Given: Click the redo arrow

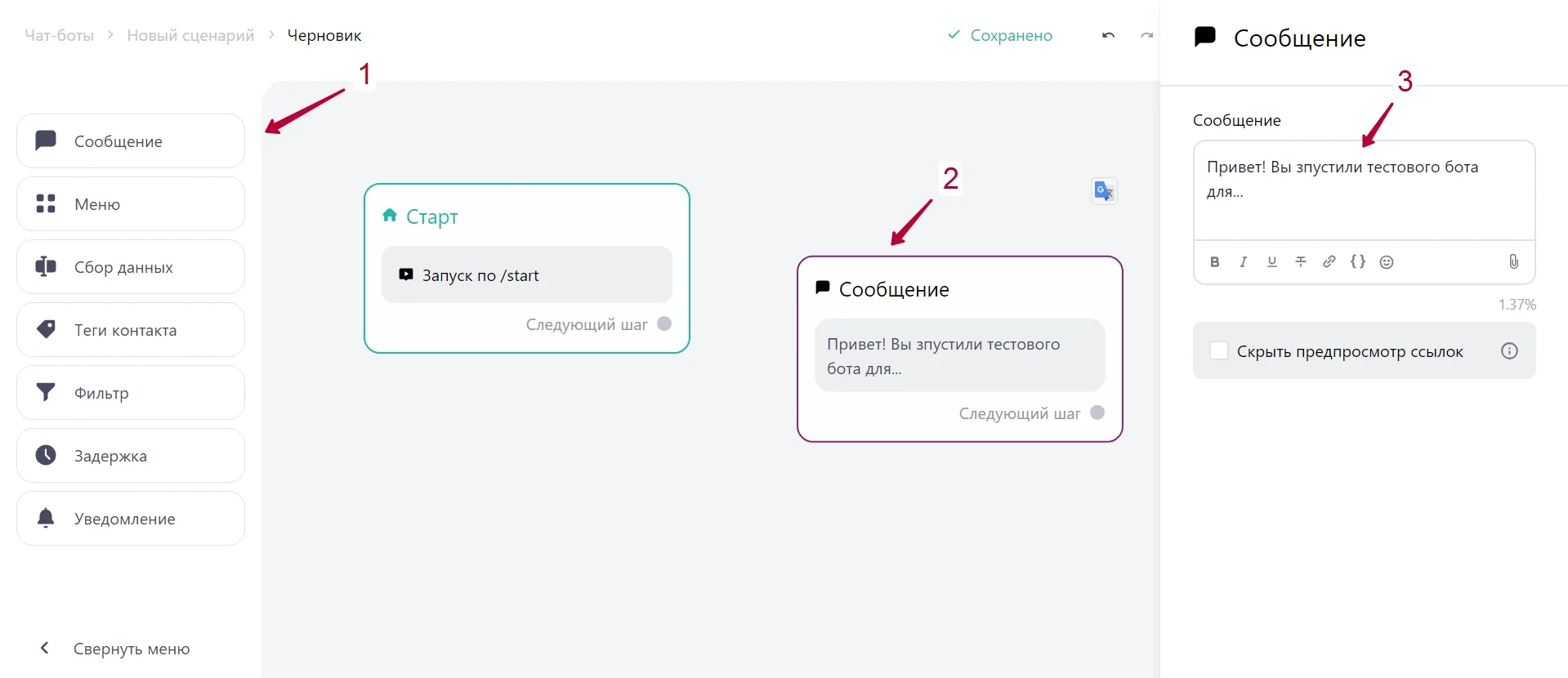Looking at the screenshot, I should [x=1147, y=35].
